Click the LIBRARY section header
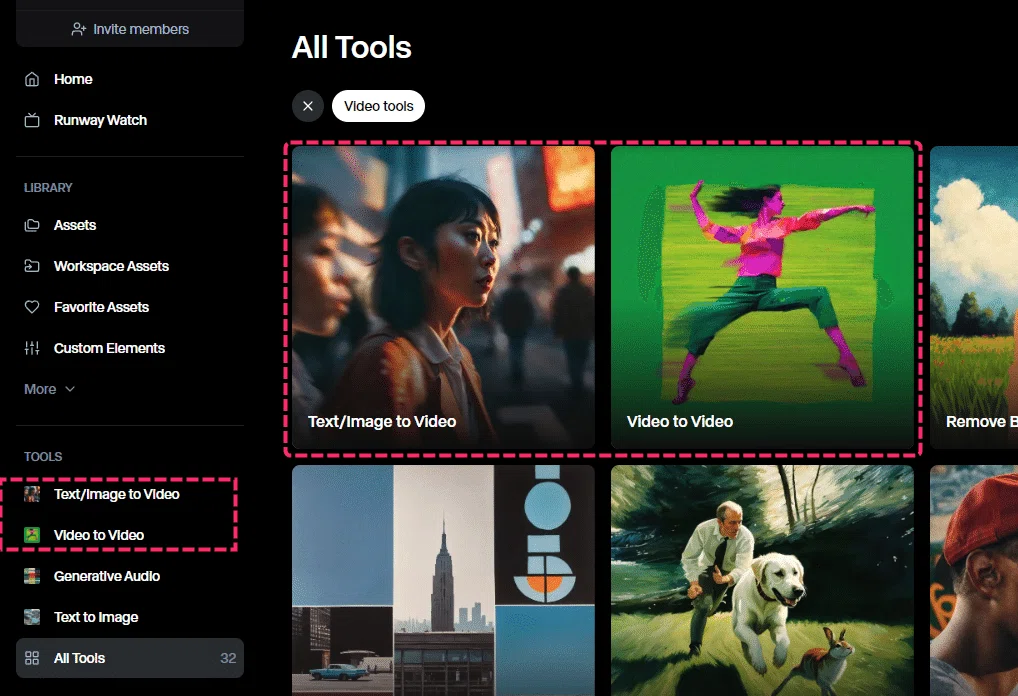Screen dimensions: 1018x696 tap(48, 188)
